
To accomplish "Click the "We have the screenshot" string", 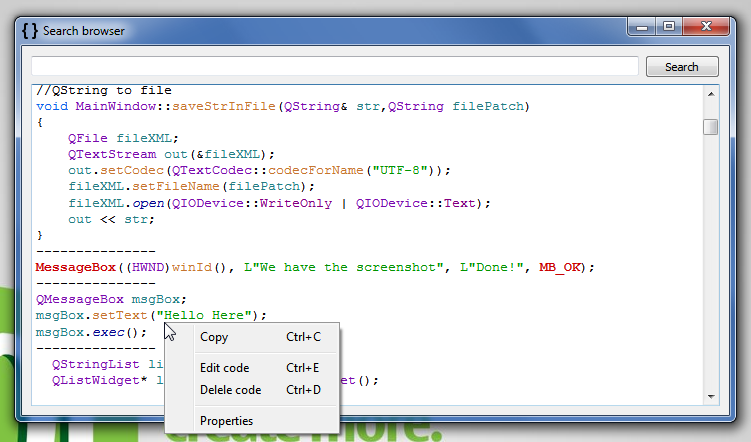I will coord(344,267).
